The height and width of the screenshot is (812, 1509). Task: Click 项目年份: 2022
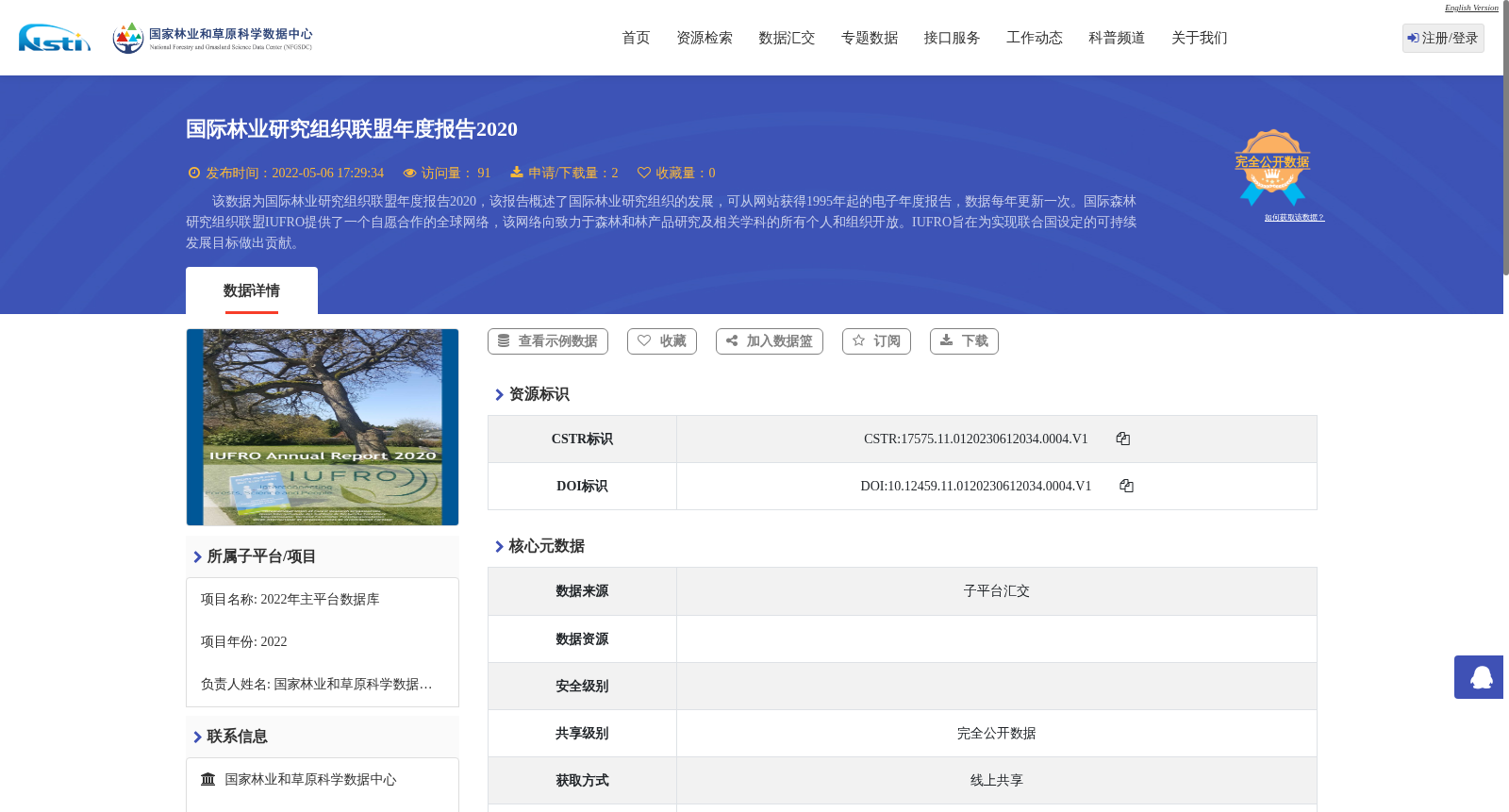coord(244,641)
